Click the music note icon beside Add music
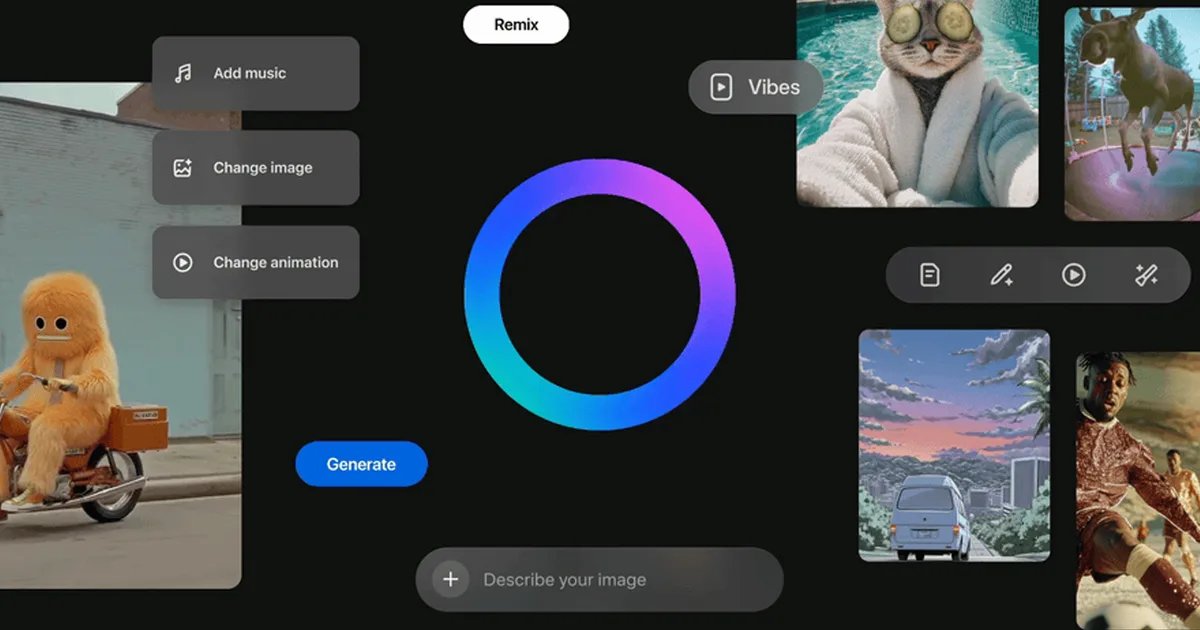 coord(183,73)
